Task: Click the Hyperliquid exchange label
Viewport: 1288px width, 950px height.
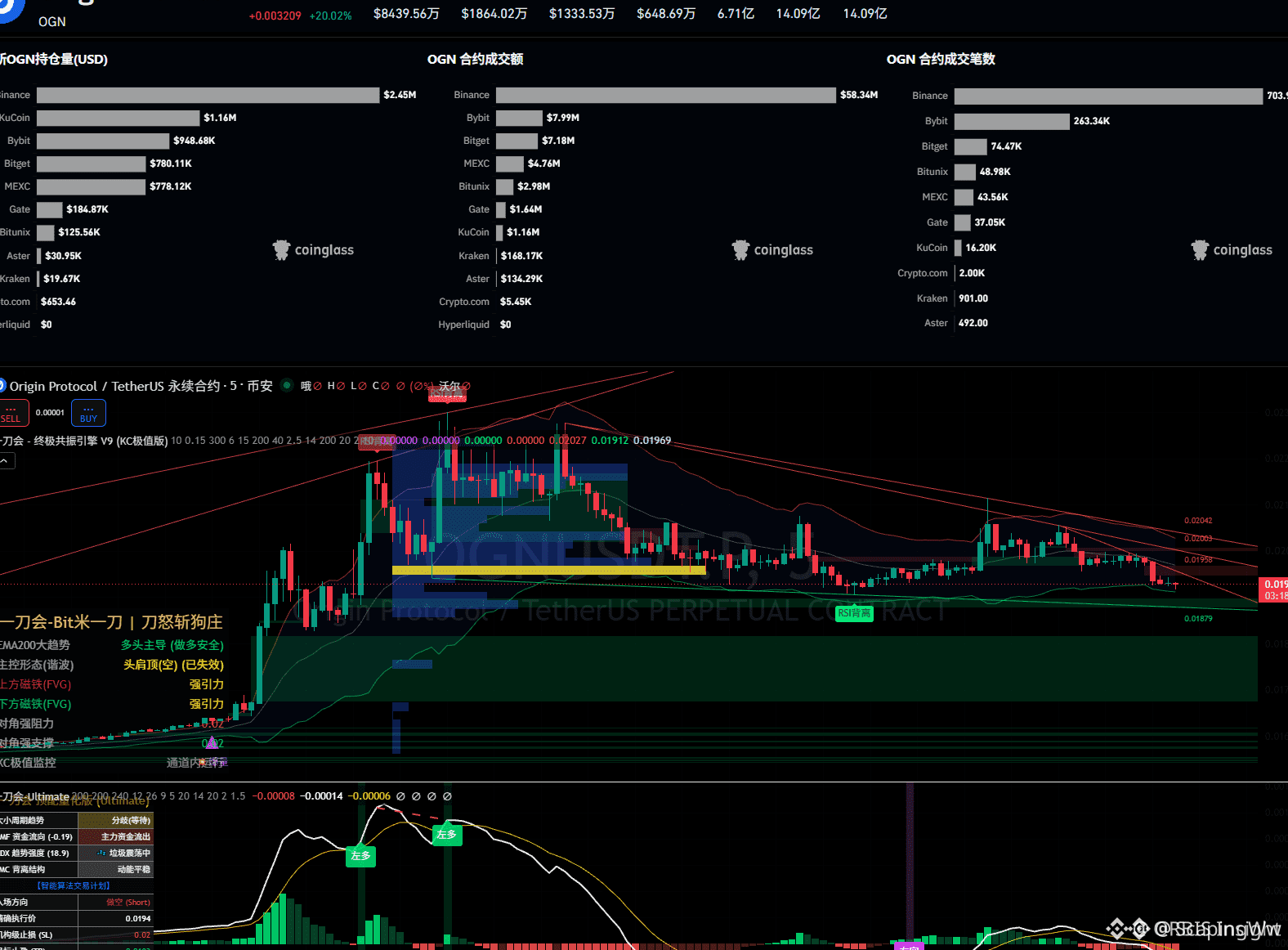Action: (x=463, y=325)
